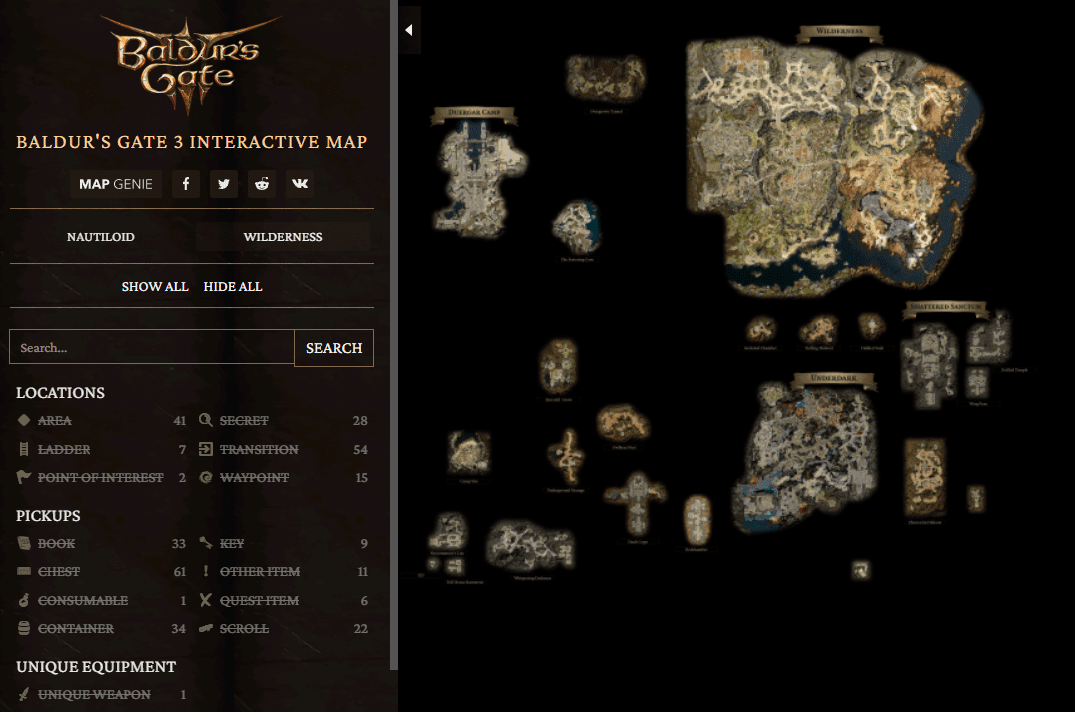Toggle Waypoint location markers

coord(283,478)
